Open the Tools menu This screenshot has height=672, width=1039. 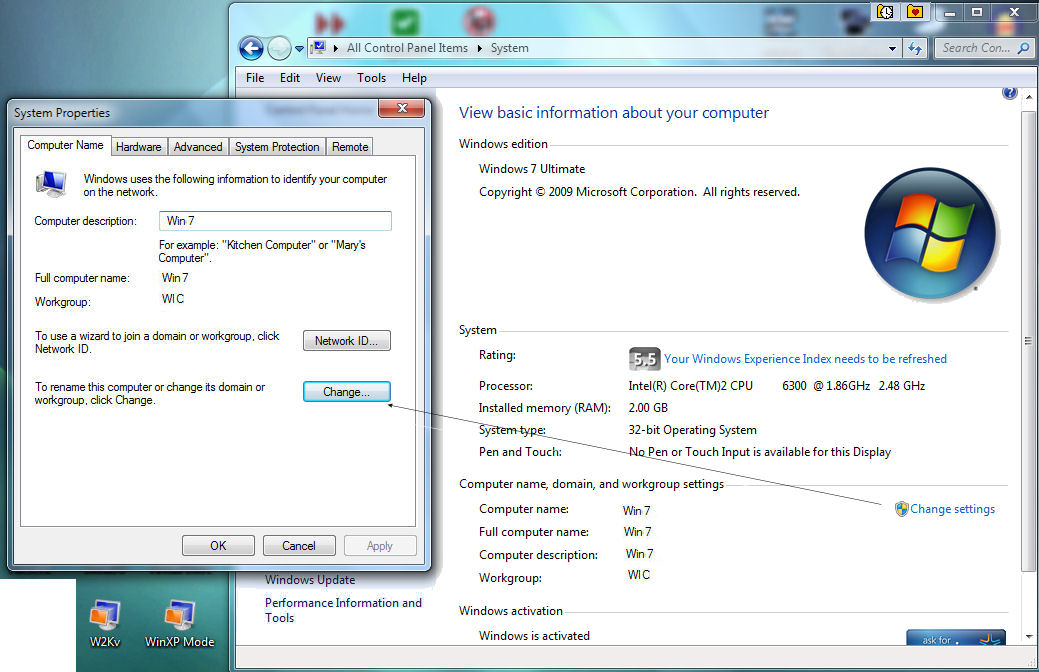click(x=371, y=78)
